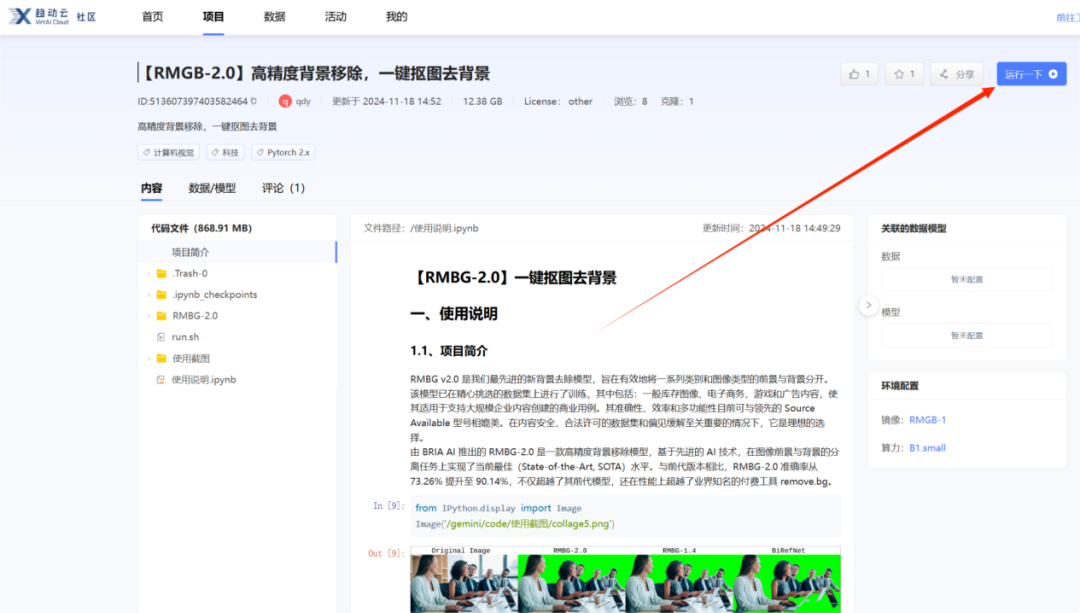Click the 科技 tag
This screenshot has width=1080, height=613.
pos(225,152)
